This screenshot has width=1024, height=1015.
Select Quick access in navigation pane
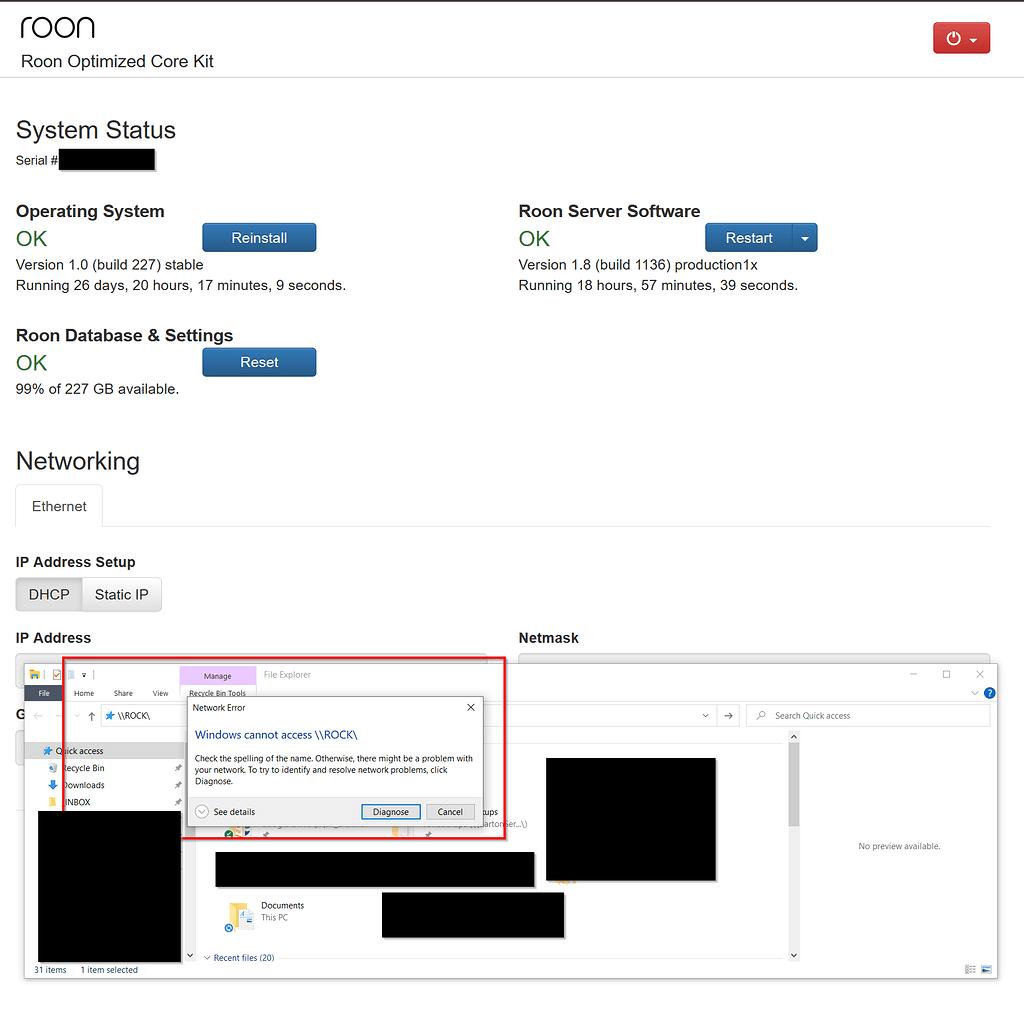(x=79, y=751)
